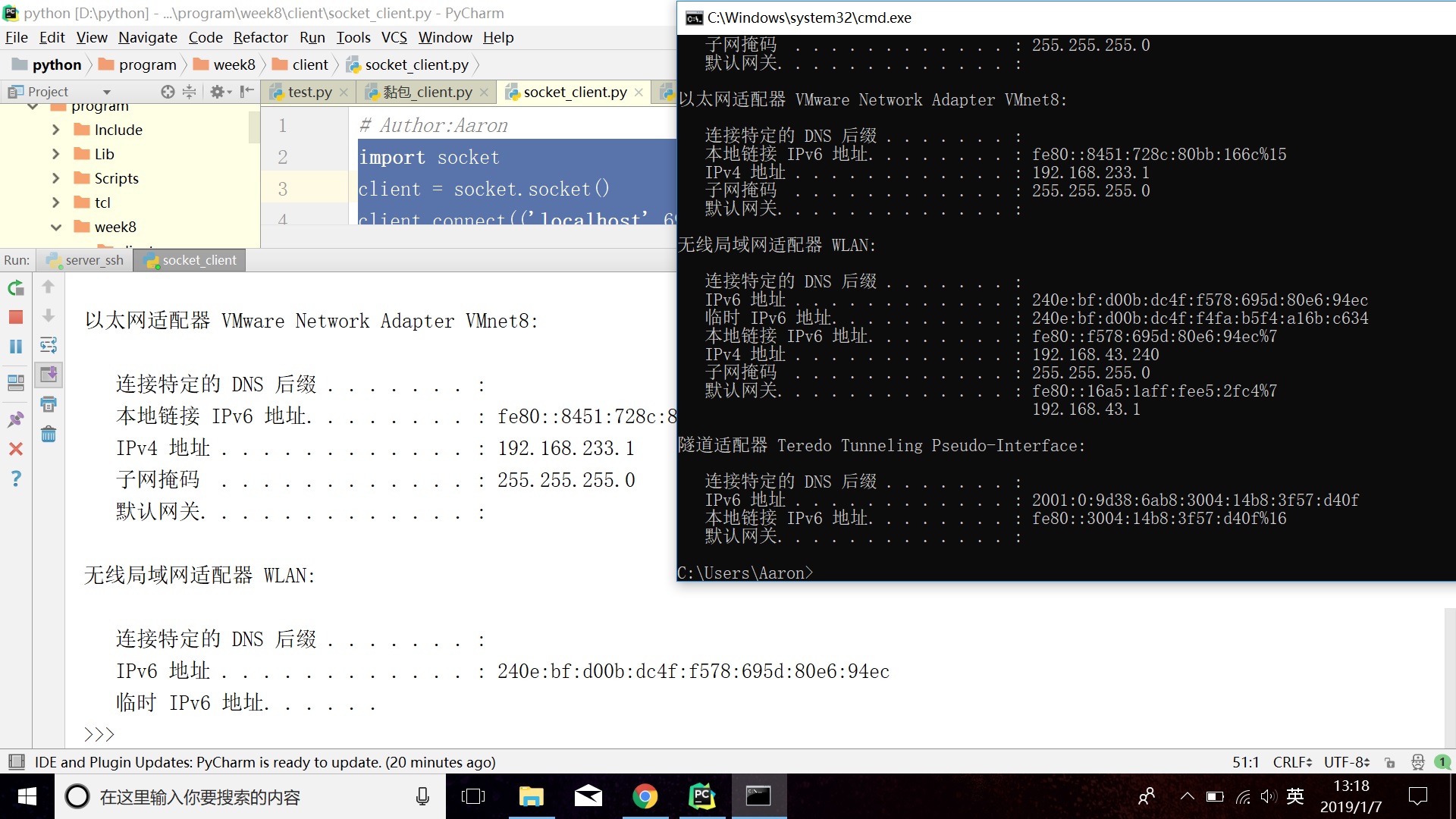The height and width of the screenshot is (819, 1456).
Task: Open the Run menu in PyCharm
Action: point(312,37)
